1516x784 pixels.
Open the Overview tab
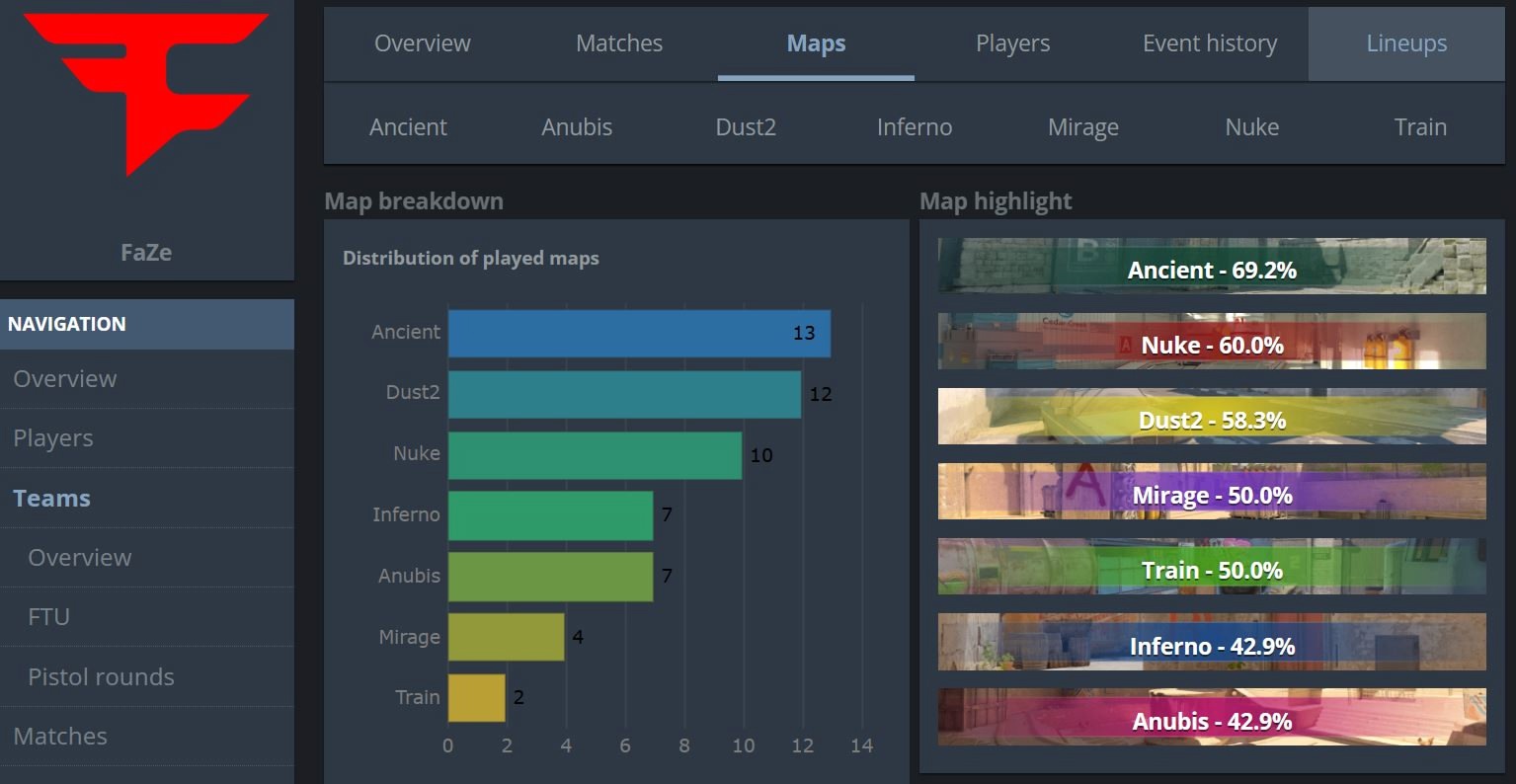click(x=422, y=43)
